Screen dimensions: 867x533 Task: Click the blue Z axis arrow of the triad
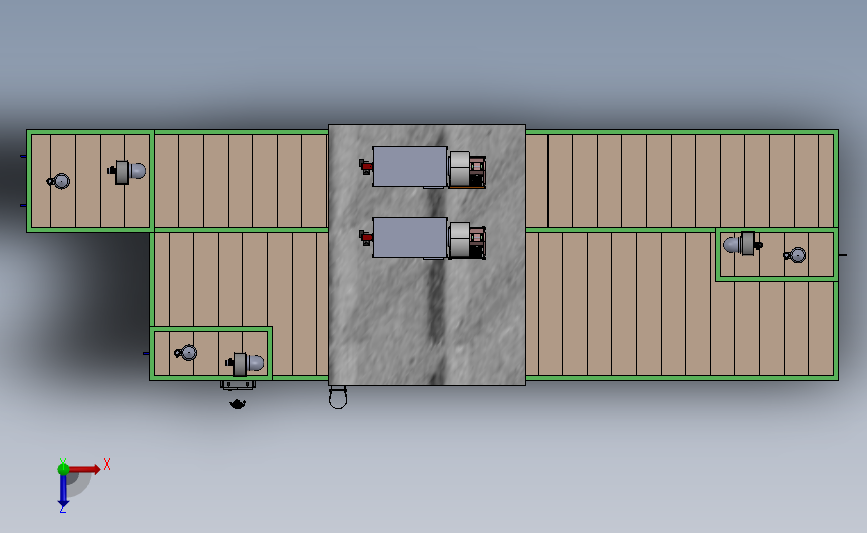[x=63, y=491]
